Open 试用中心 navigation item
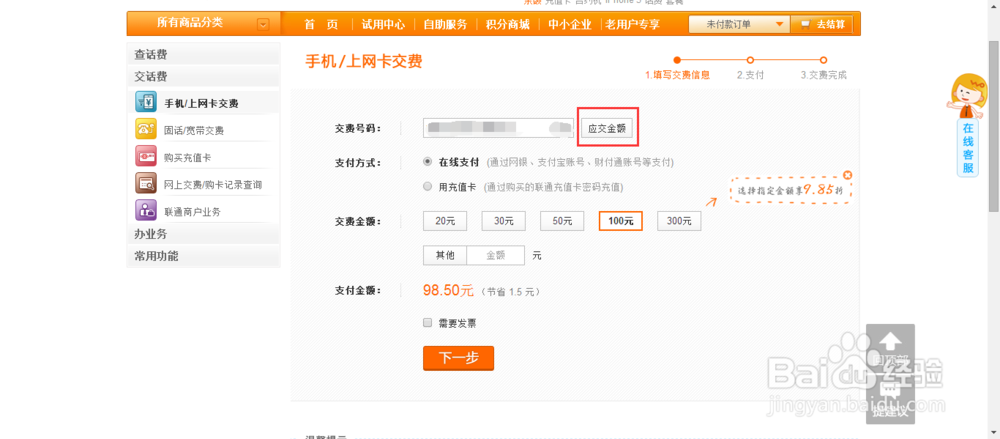Viewport: 1000px width, 439px height. 383,24
